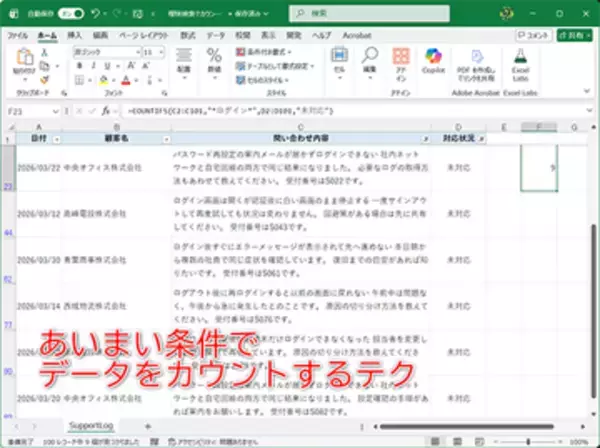600x448 pixels.
Task: Click the formula bar COUNTIFS text
Action: [231, 111]
